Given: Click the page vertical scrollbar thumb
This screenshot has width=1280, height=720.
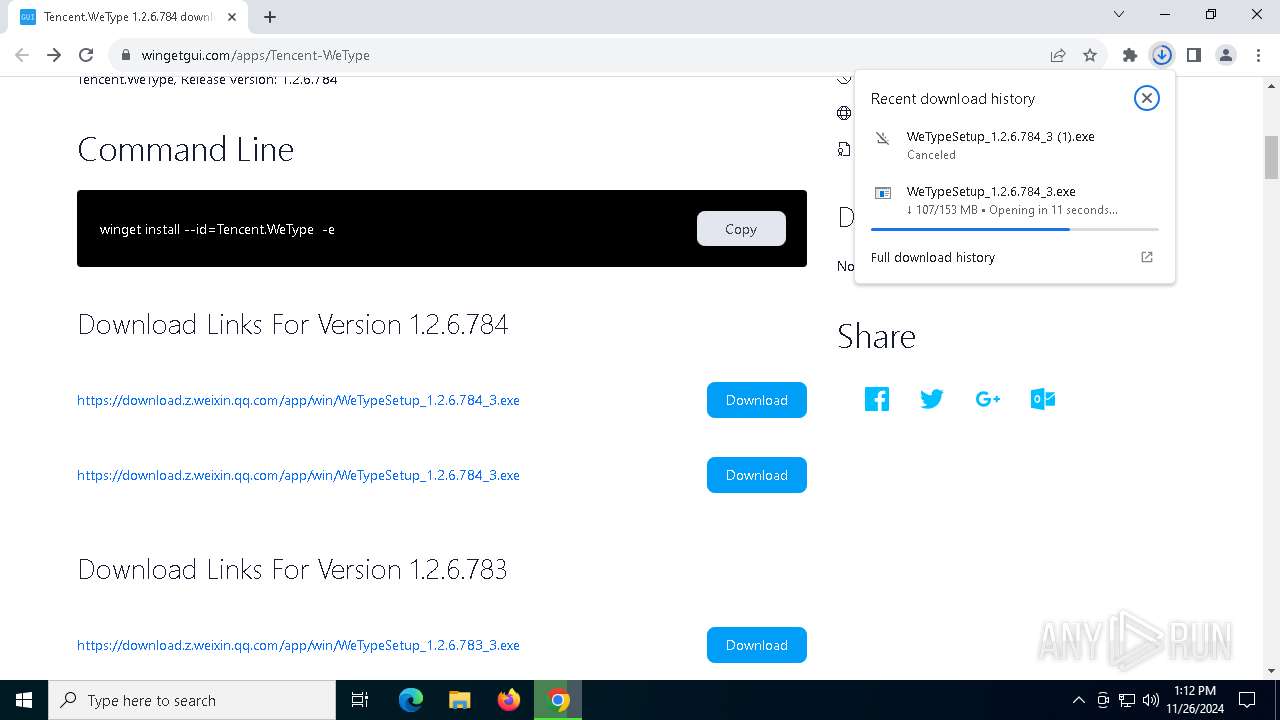Looking at the screenshot, I should coord(1272,157).
